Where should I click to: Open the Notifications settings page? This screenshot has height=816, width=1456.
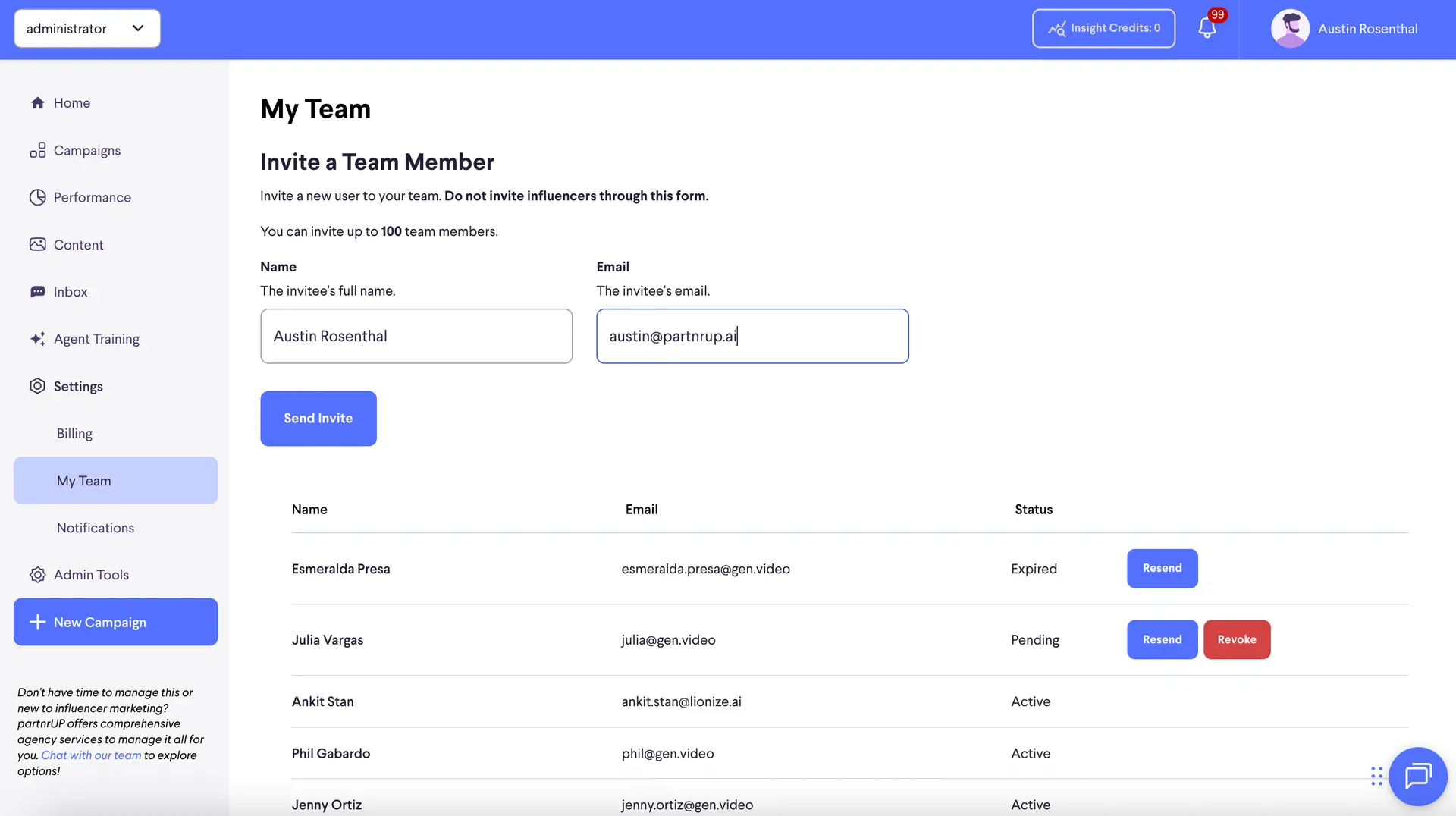point(95,527)
